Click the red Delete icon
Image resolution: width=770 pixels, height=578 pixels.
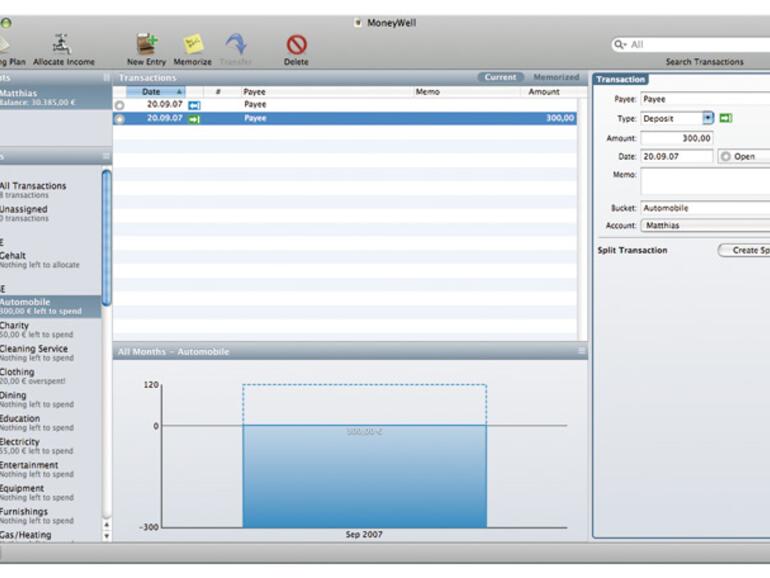[296, 44]
